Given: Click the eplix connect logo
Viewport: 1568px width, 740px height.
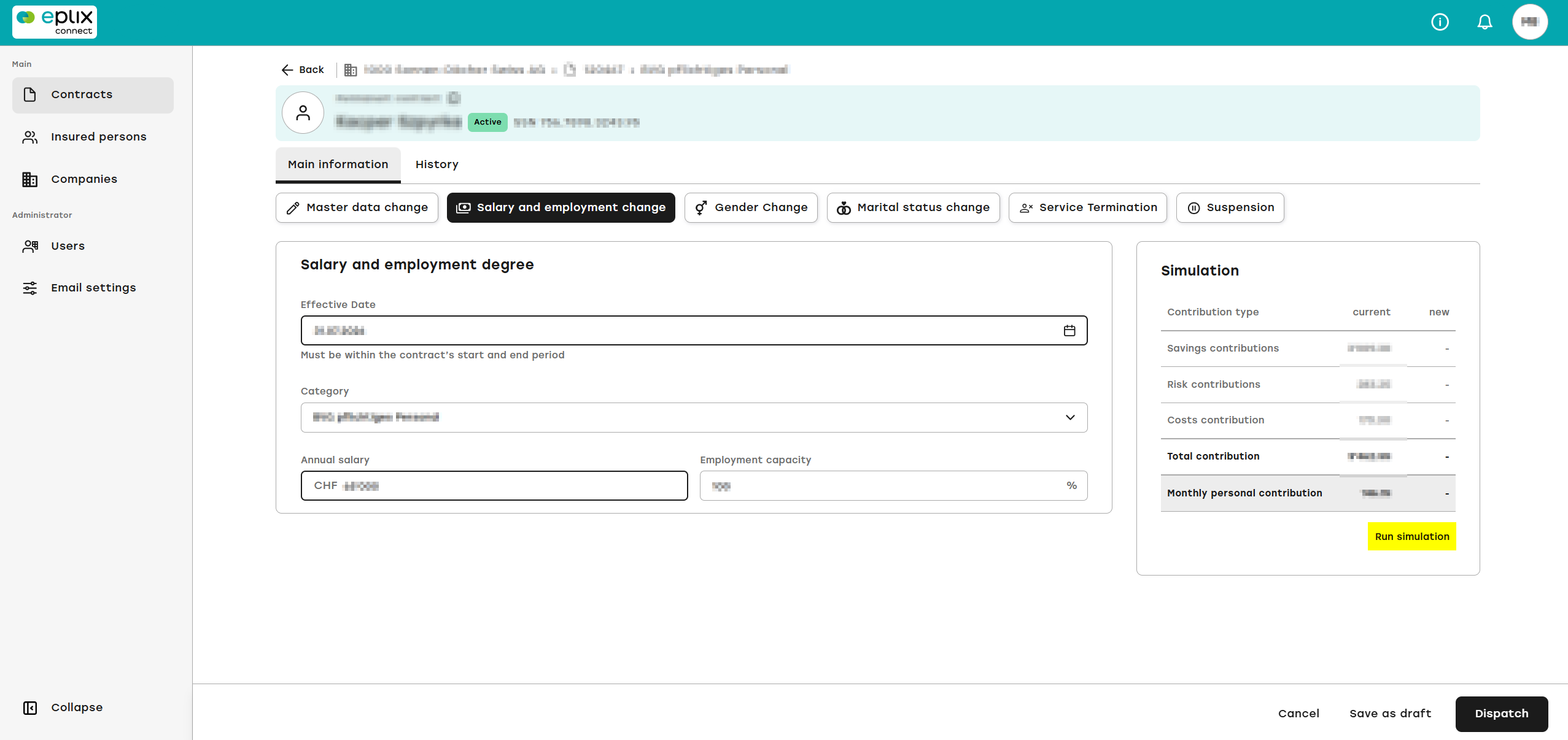Looking at the screenshot, I should click(55, 22).
